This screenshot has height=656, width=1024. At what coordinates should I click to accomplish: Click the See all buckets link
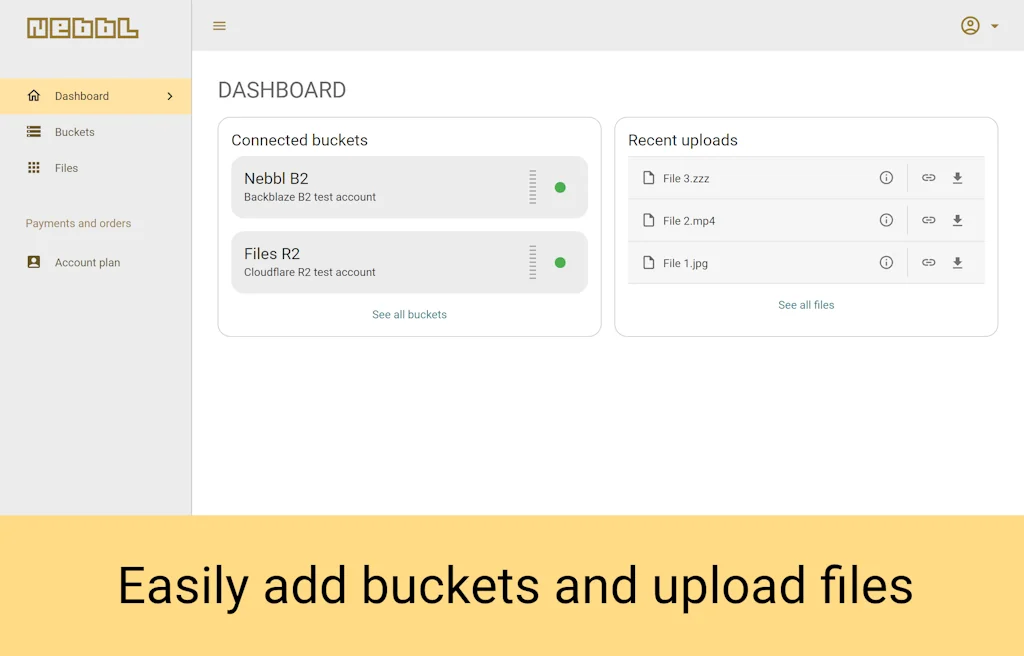coord(409,315)
